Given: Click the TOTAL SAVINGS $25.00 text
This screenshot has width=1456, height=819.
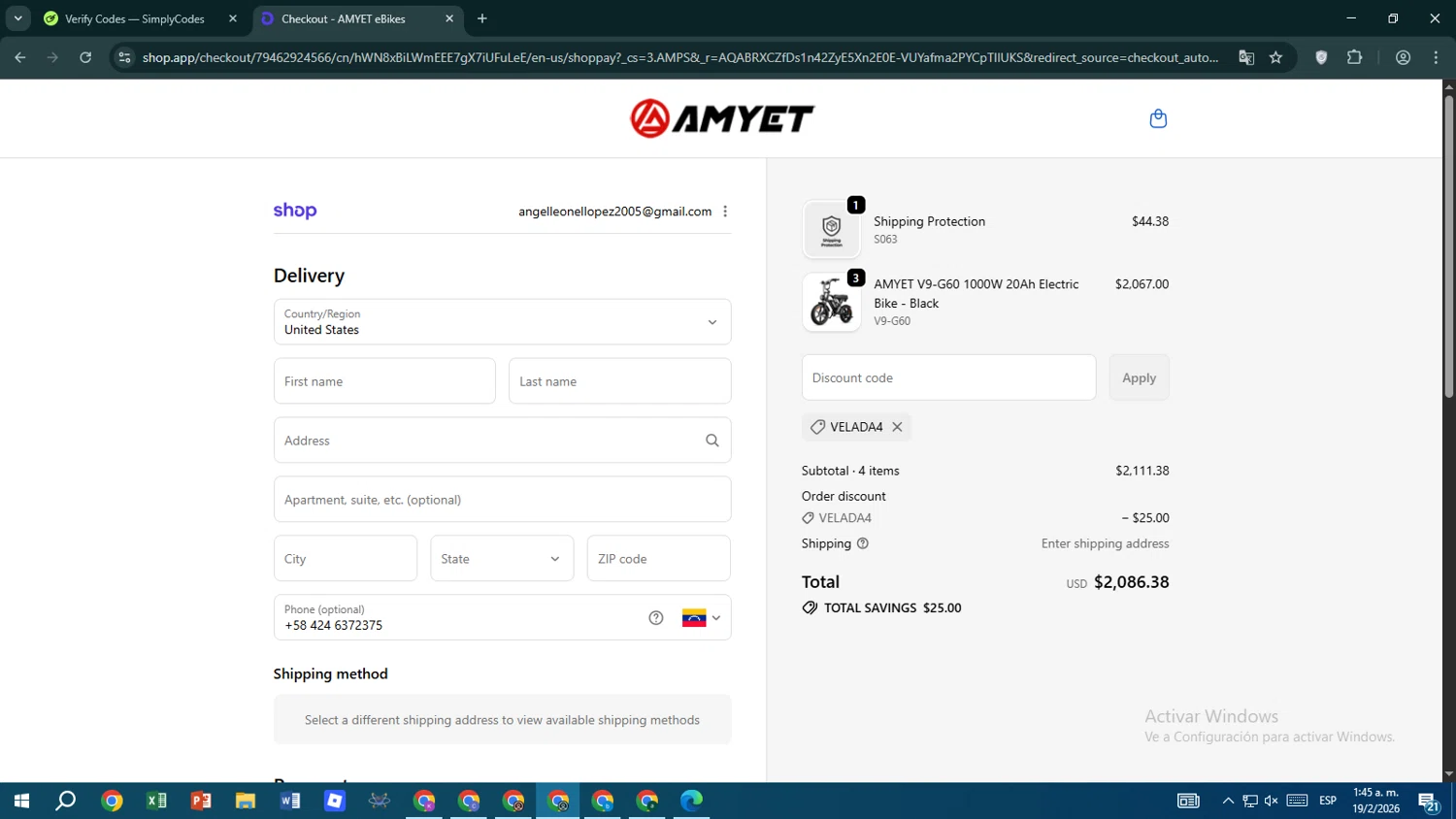Looking at the screenshot, I should [892, 608].
